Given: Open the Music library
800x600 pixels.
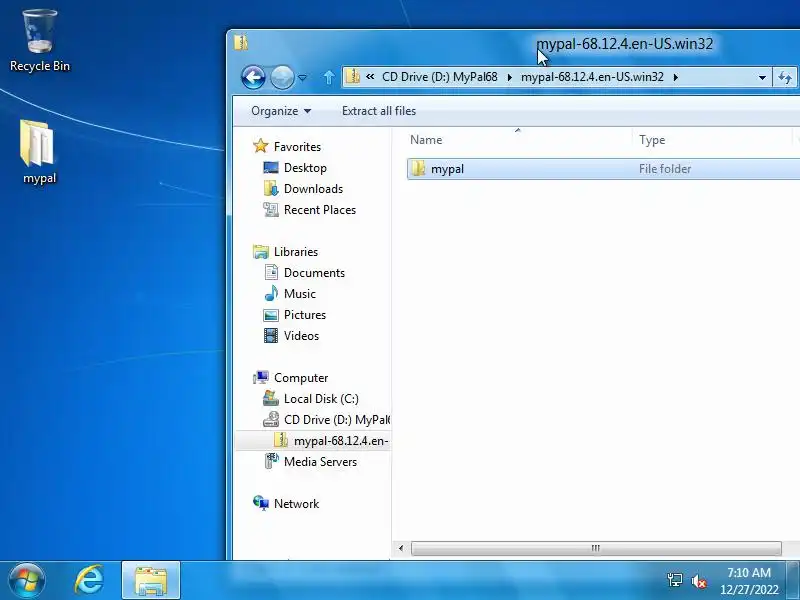Looking at the screenshot, I should [300, 294].
